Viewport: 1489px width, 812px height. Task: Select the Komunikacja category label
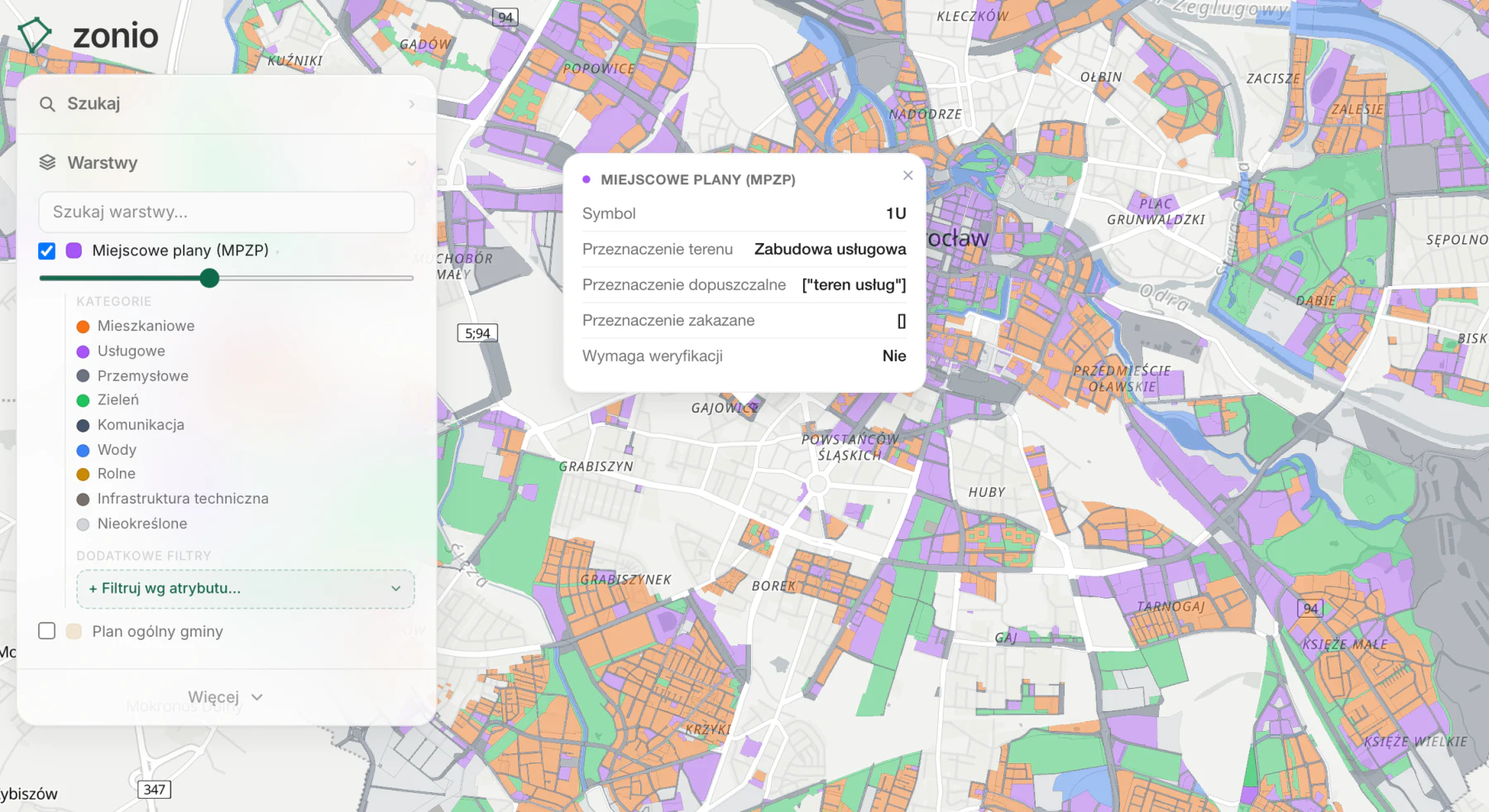pyautogui.click(x=141, y=424)
